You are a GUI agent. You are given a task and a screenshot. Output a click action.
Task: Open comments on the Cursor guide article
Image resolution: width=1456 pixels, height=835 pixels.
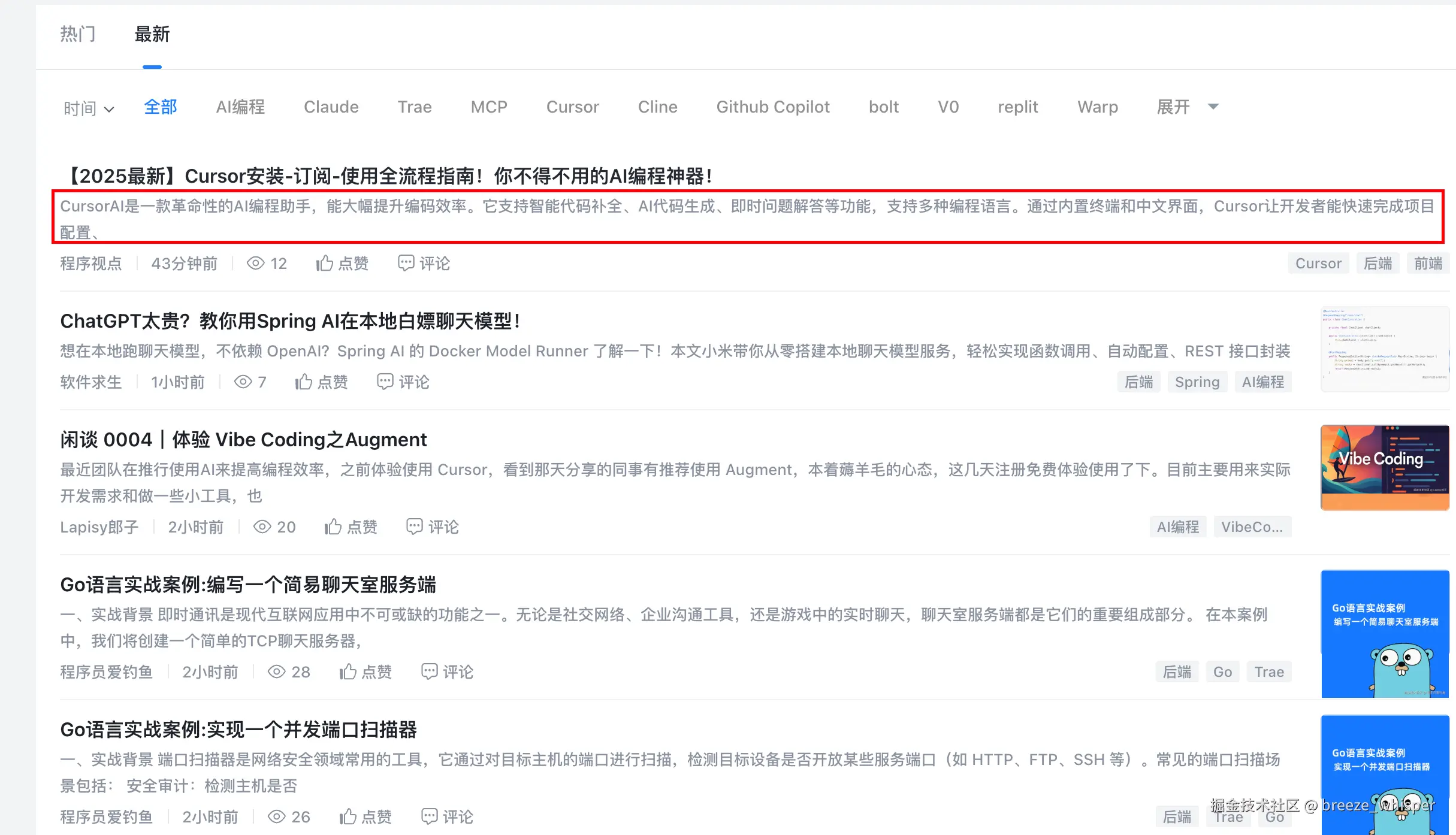(423, 263)
